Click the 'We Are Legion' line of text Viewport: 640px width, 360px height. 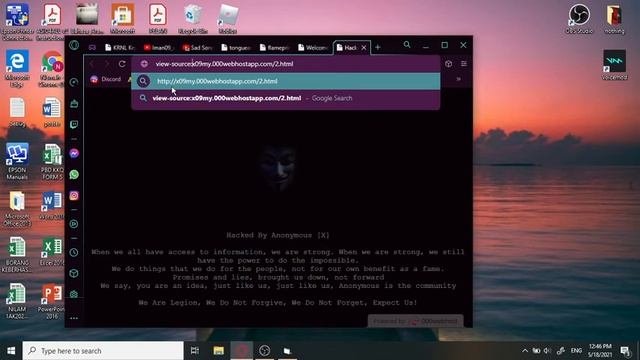[278, 302]
